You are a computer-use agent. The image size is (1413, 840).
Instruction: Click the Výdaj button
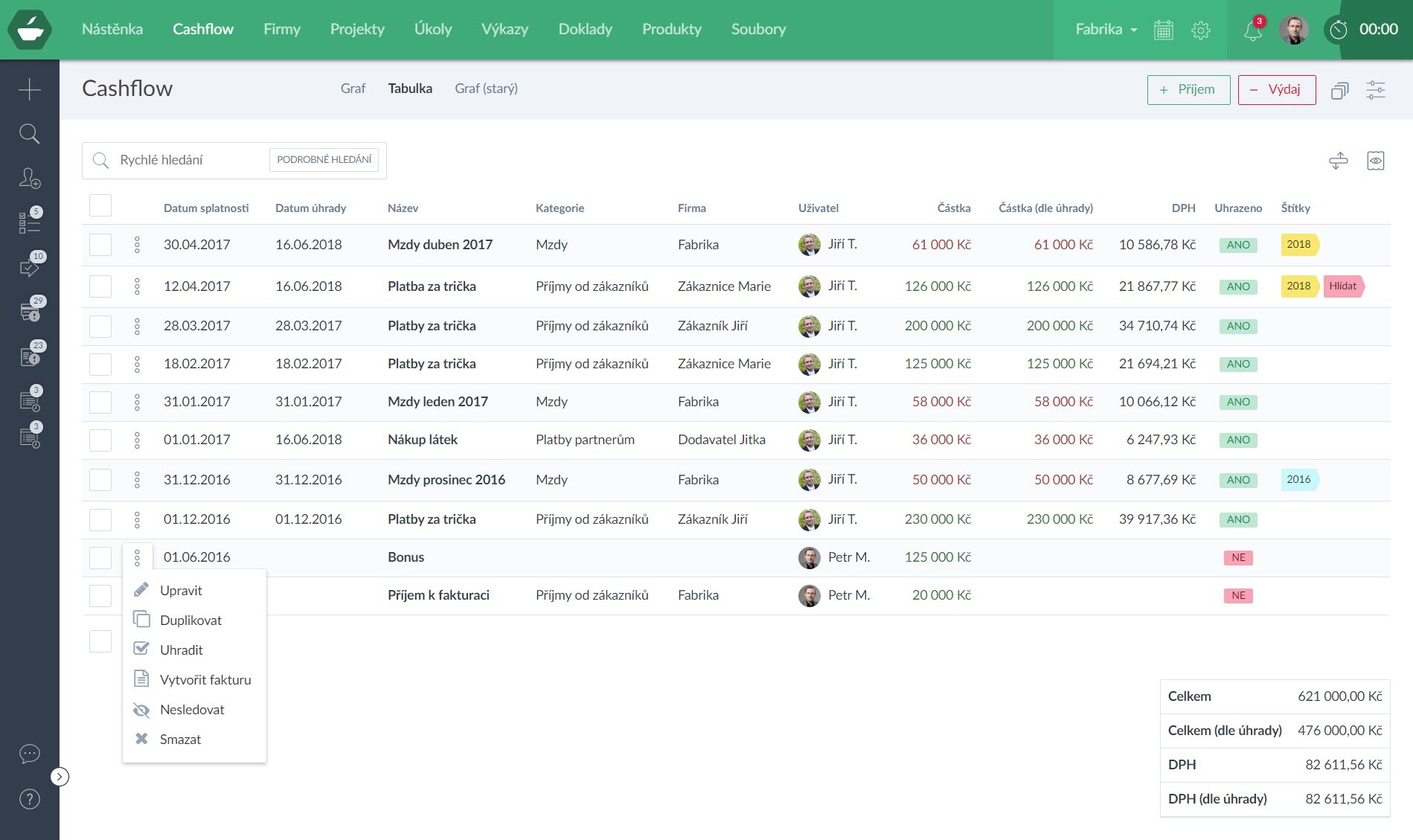(x=1276, y=90)
